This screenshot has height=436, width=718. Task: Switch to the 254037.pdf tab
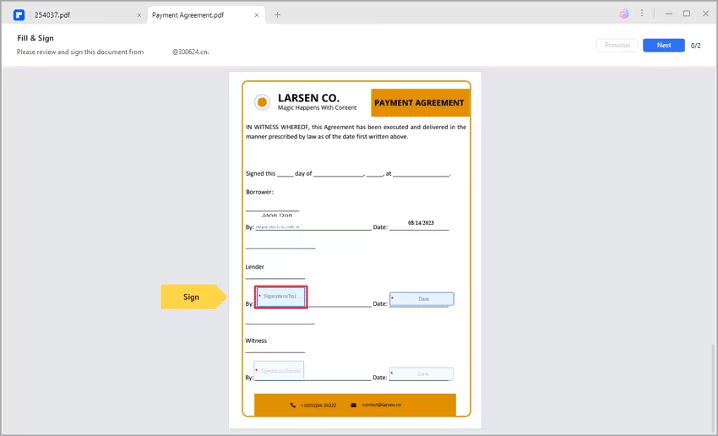point(52,15)
